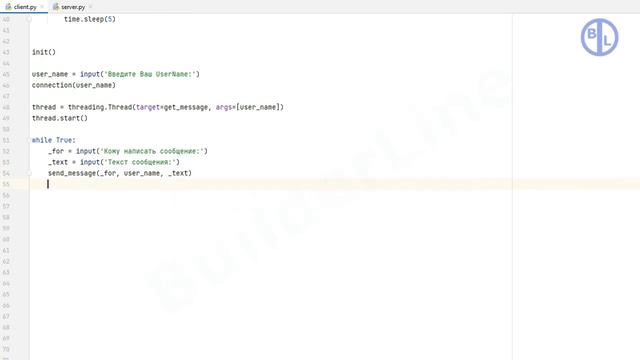This screenshot has width=640, height=360.
Task: Click the fold marker beside time.sleep(5)
Action: click(29, 19)
